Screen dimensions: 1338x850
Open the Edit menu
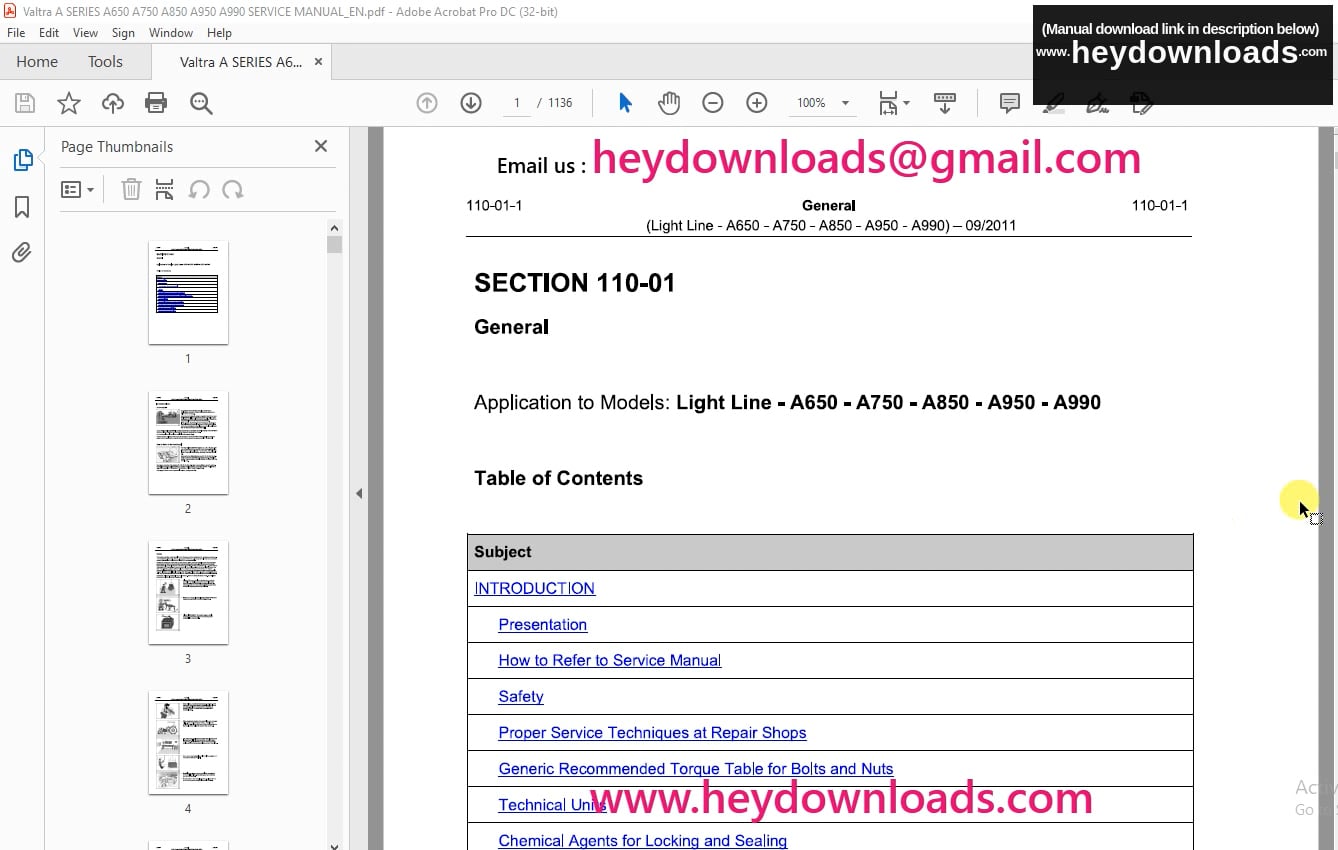tap(49, 33)
